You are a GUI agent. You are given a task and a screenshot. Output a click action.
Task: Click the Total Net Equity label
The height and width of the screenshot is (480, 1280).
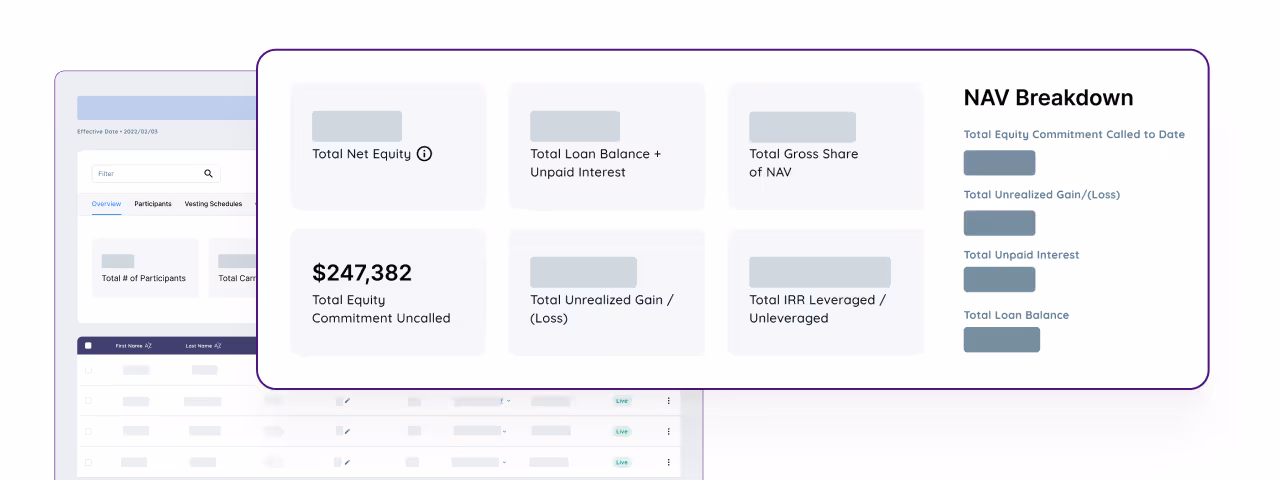point(361,154)
